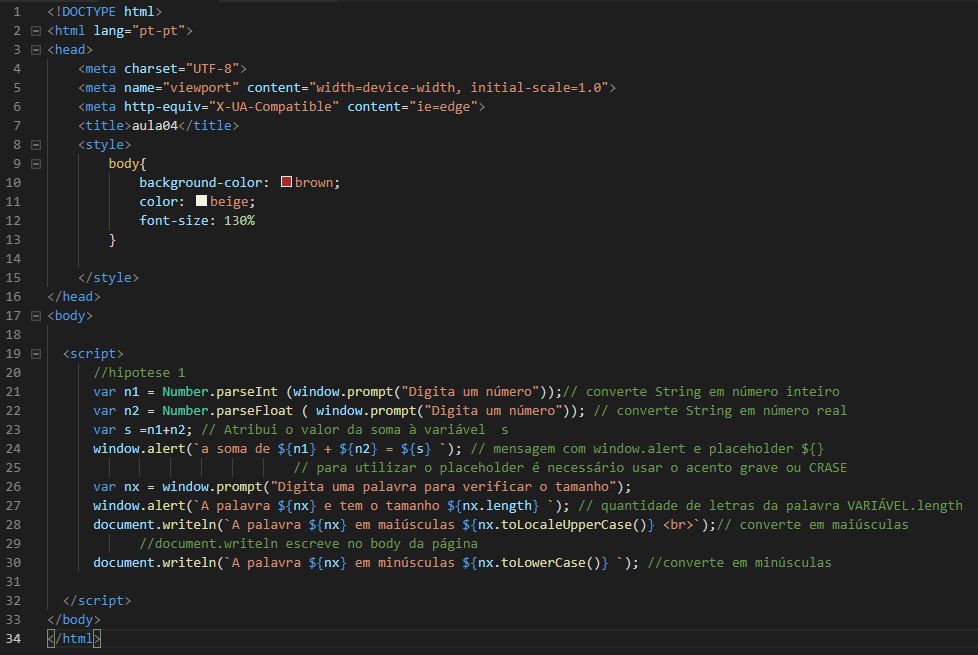Collapse the html tag fold on line 2
Viewport: 978px width, 655px height.
point(36,31)
